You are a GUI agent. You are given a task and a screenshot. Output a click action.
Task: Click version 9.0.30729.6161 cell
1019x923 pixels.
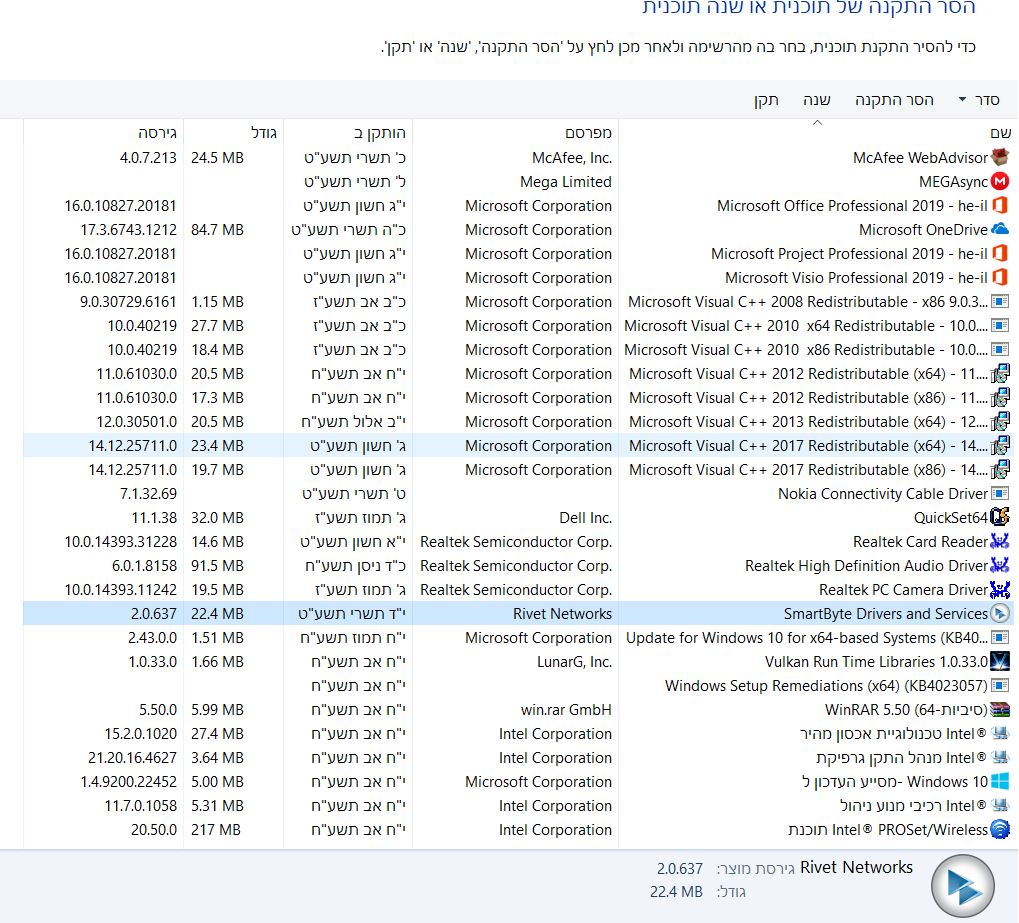128,302
